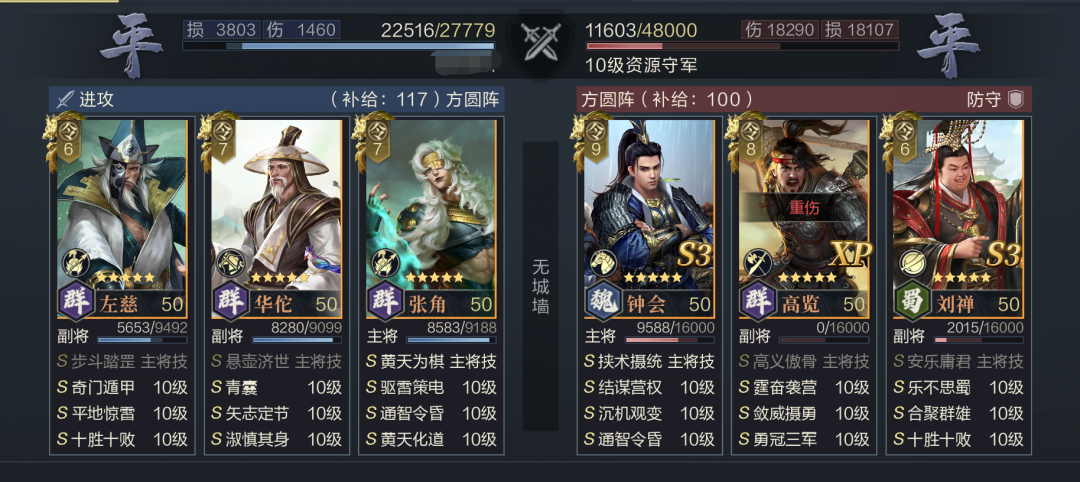Click the 无城墙 wall status panel

541,286
